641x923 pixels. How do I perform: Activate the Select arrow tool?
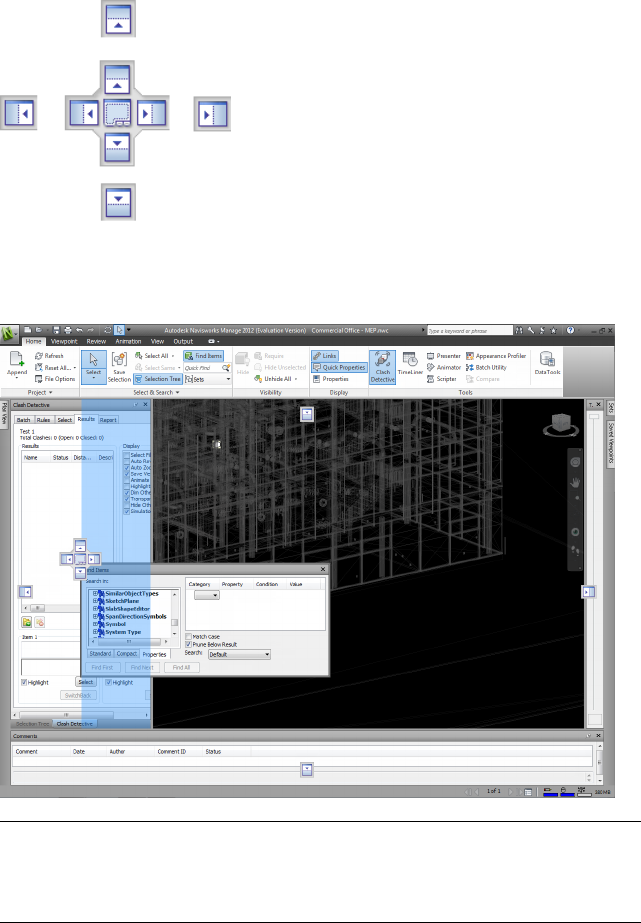pyautogui.click(x=94, y=360)
